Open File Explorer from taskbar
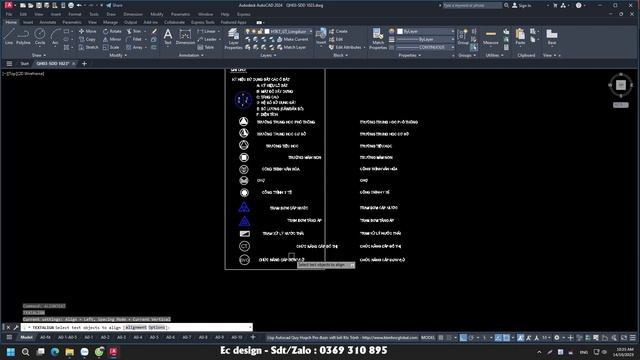Screen dimensions: 640x360 point(69,352)
